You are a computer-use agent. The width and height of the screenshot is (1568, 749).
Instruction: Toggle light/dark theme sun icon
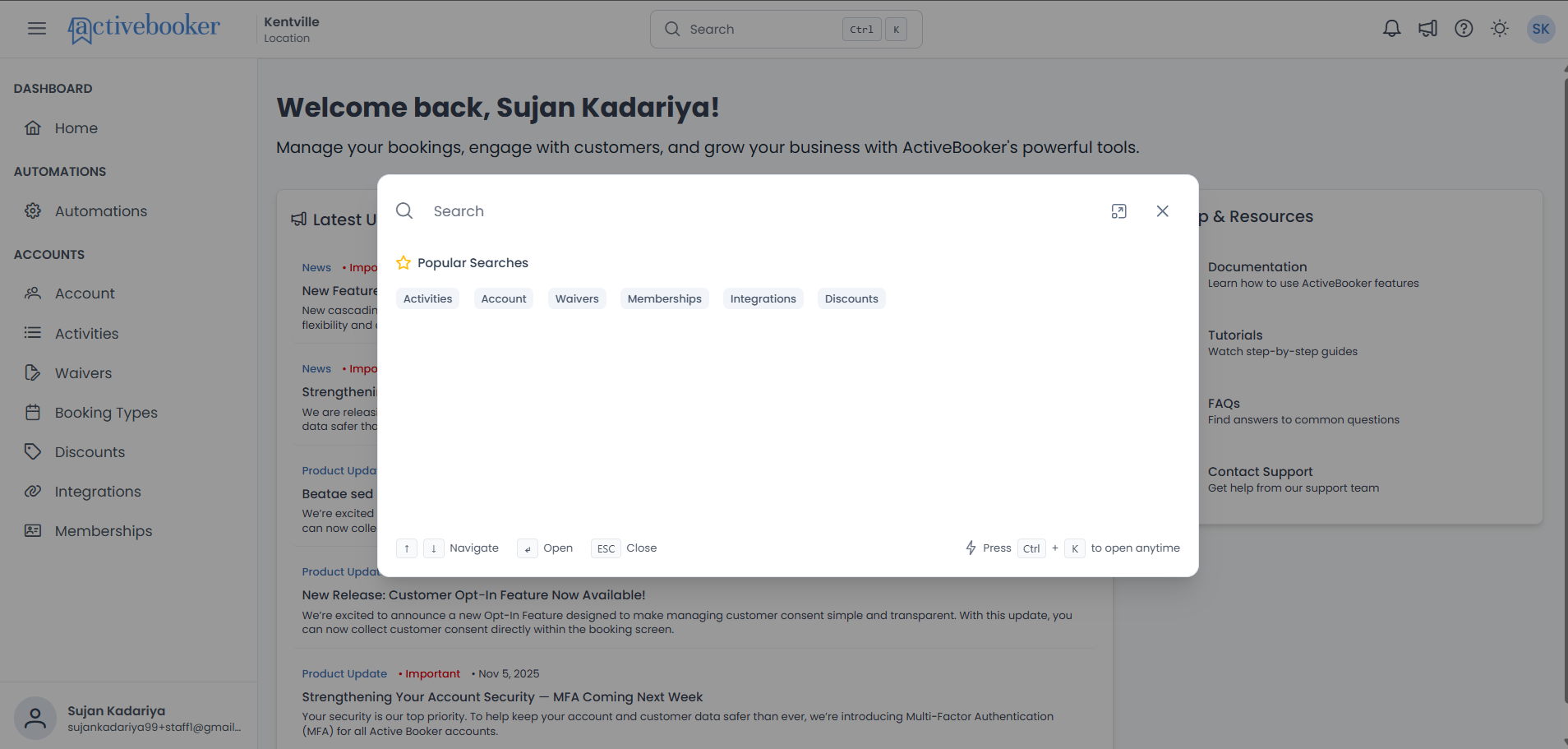(1500, 29)
